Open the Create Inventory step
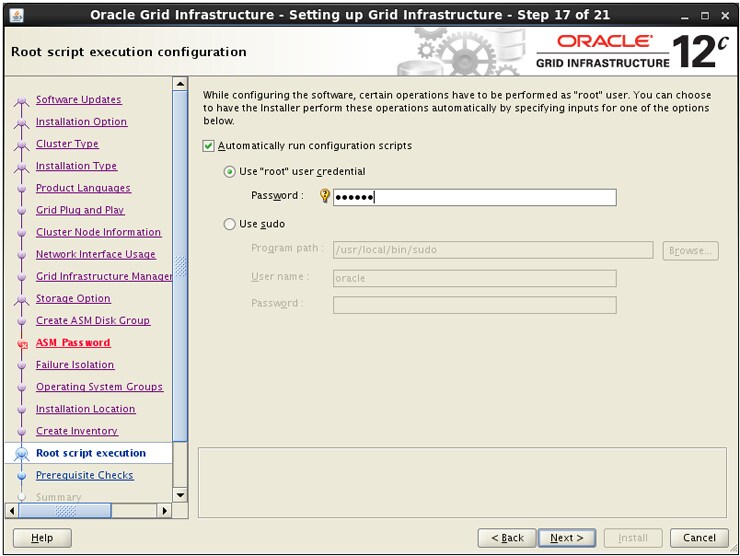The height and width of the screenshot is (556, 740). (x=77, y=432)
